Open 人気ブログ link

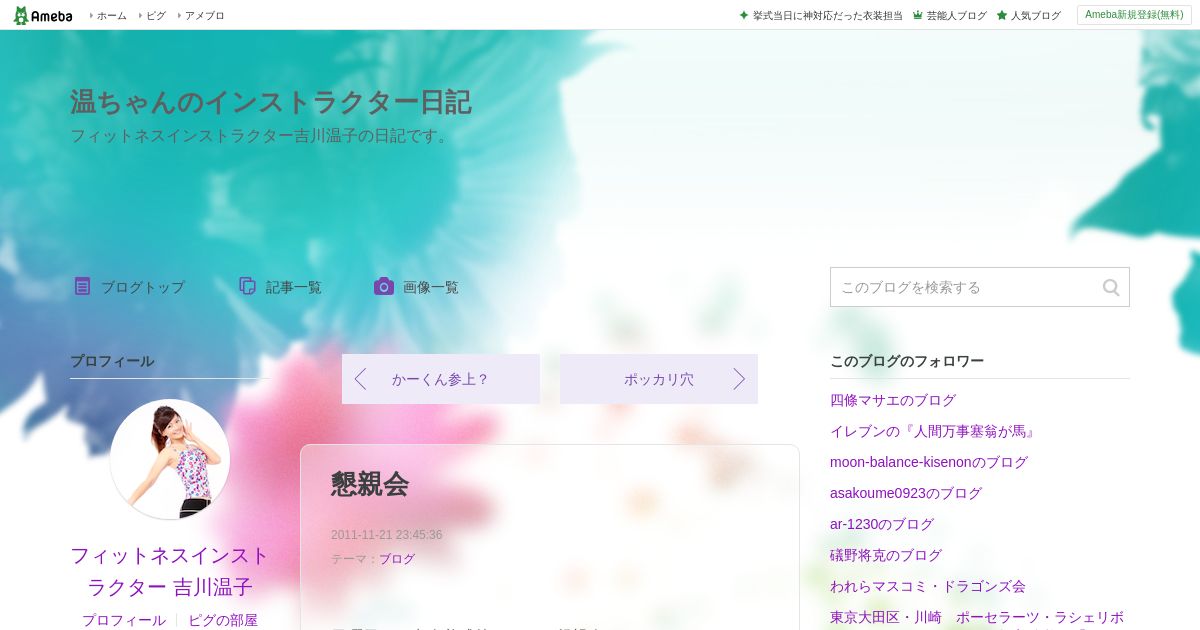[1035, 15]
